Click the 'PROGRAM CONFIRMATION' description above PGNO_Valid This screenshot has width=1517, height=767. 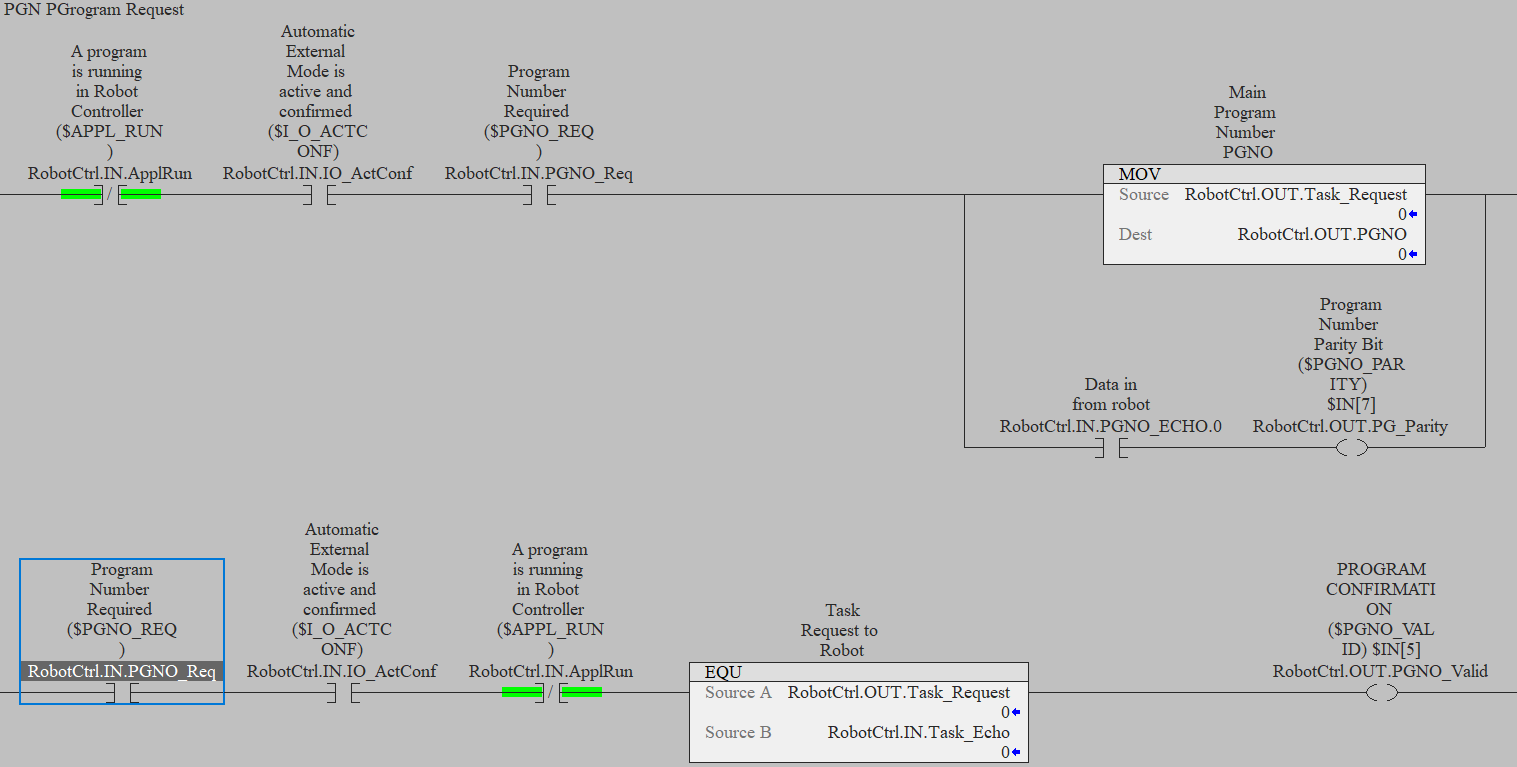point(1380,609)
